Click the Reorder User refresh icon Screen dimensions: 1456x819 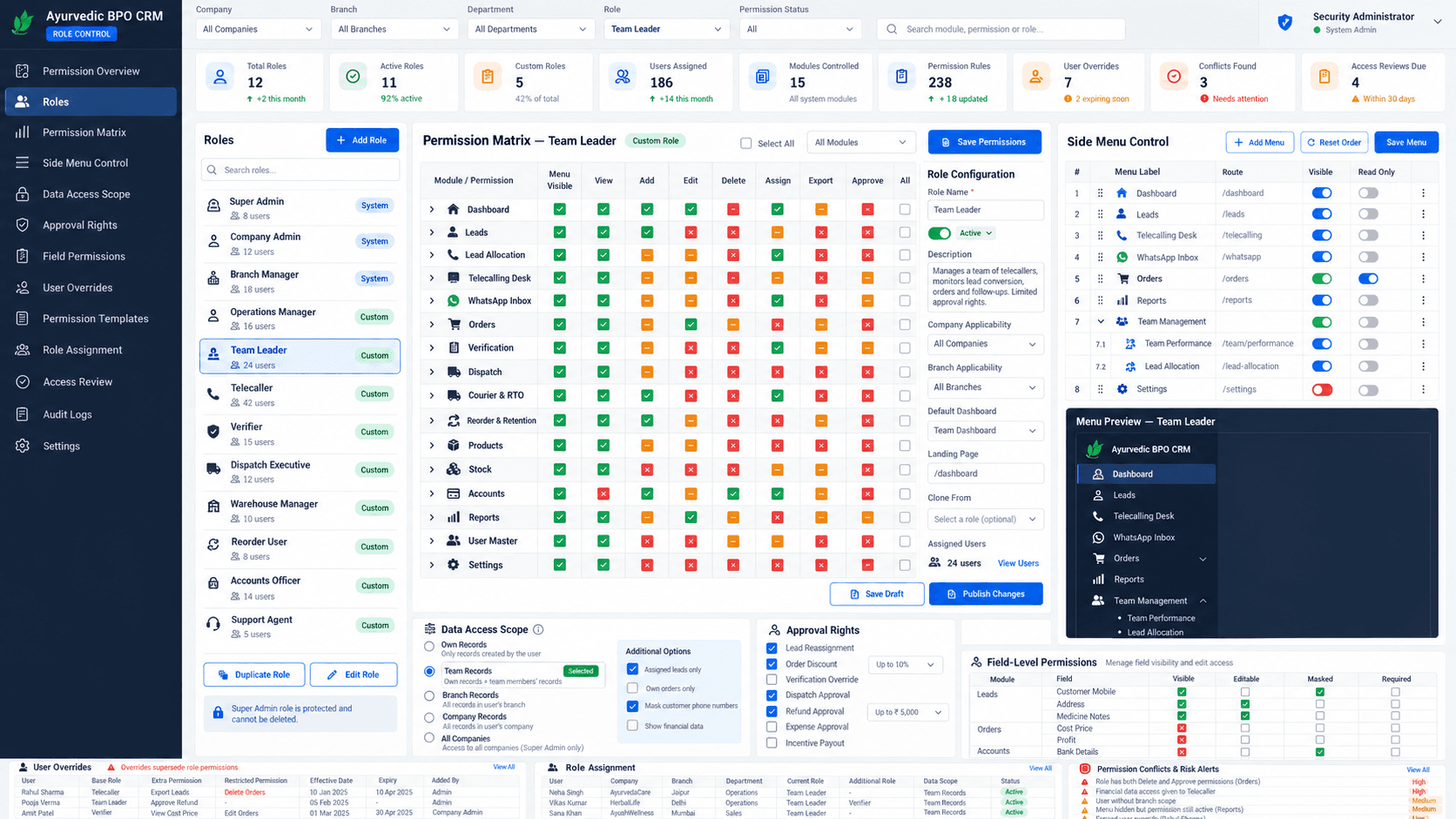point(213,544)
